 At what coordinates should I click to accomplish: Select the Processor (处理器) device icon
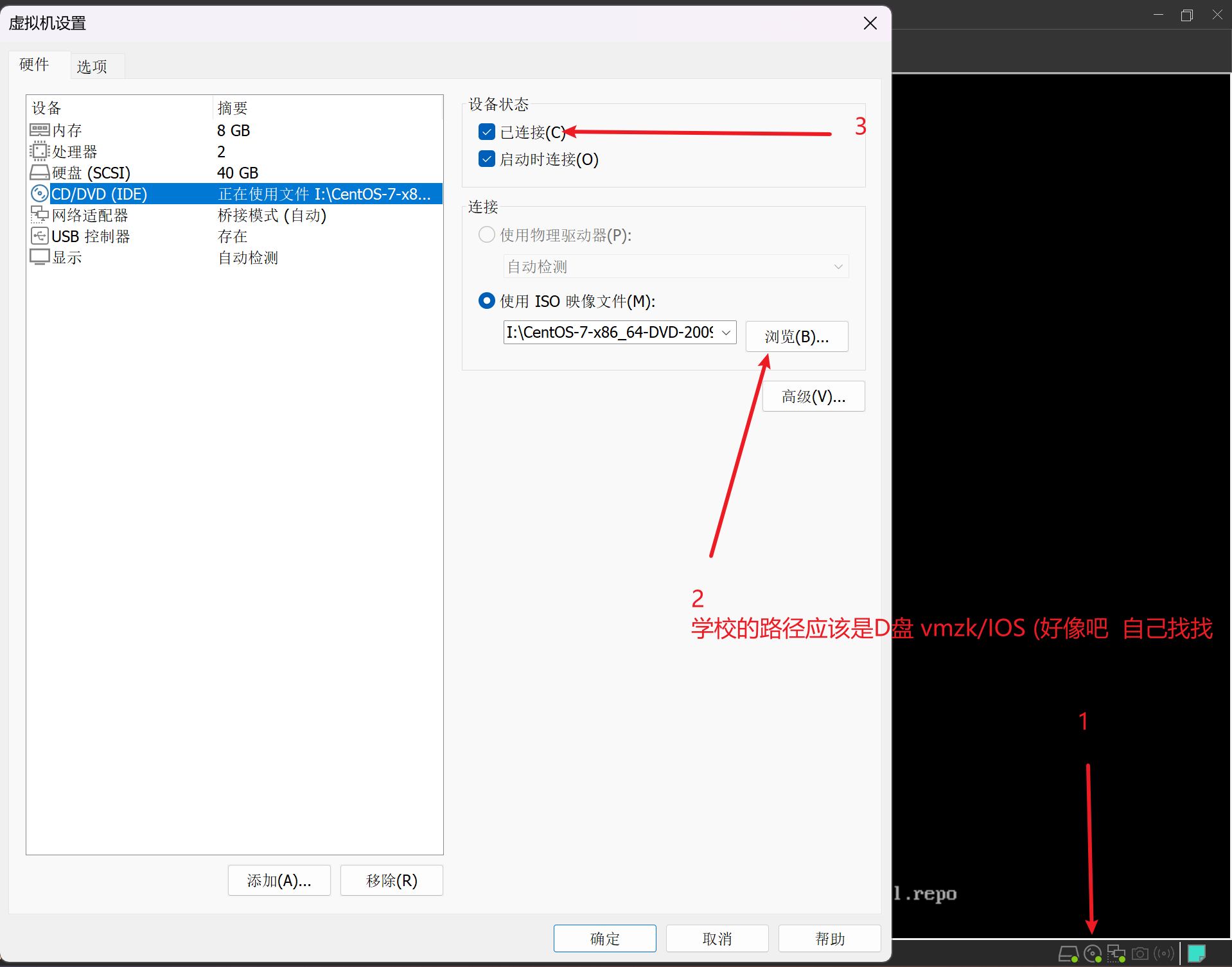point(40,152)
